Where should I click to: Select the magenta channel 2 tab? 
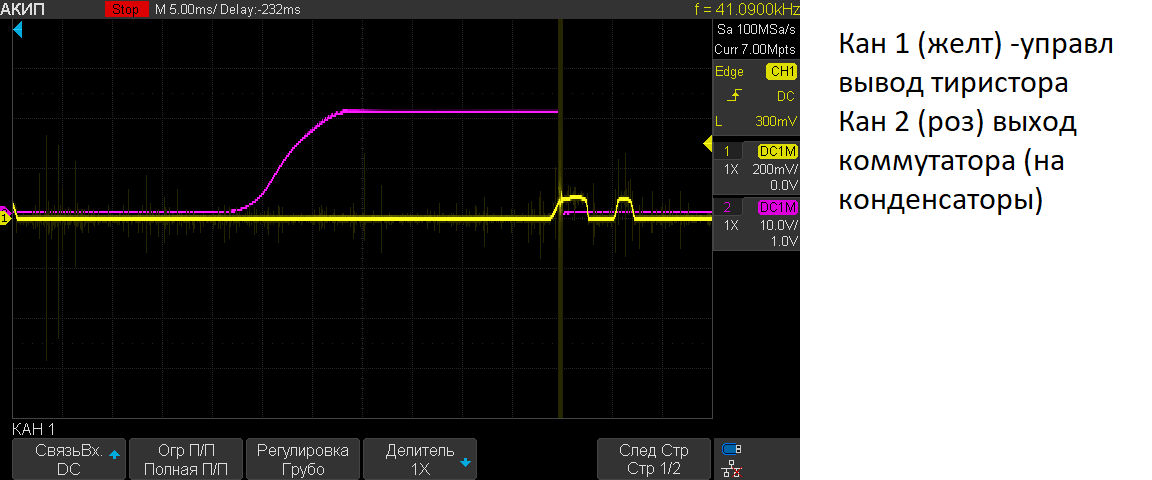[x=727, y=207]
